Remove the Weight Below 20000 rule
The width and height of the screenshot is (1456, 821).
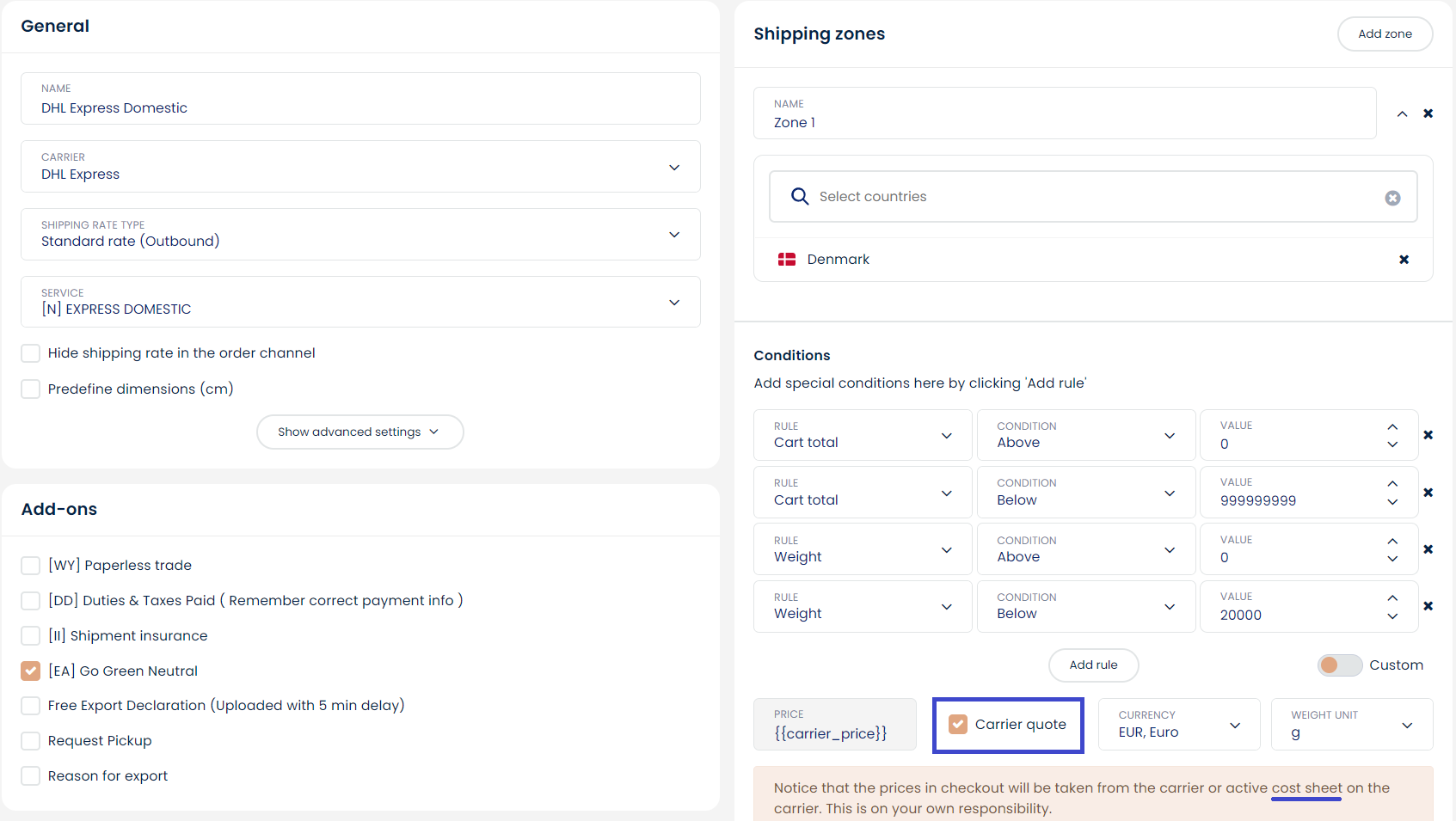[1428, 606]
